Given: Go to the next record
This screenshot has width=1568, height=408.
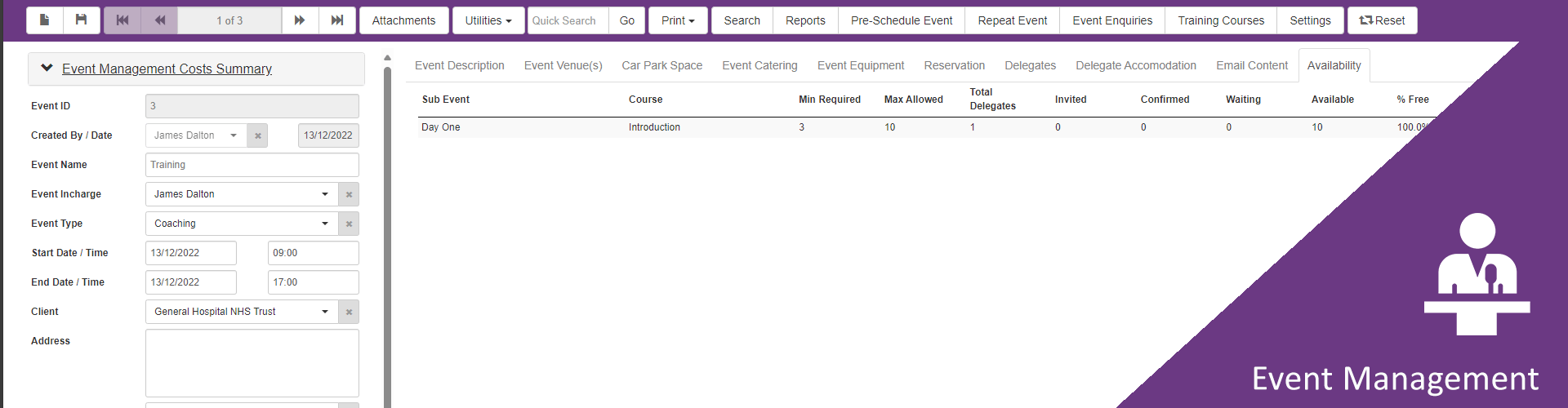Looking at the screenshot, I should pyautogui.click(x=300, y=20).
